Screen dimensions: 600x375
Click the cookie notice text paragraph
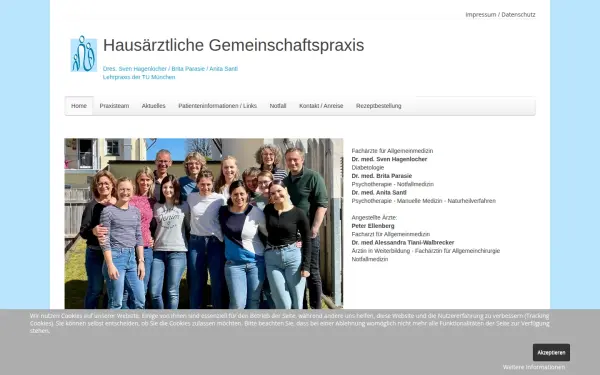(290, 323)
